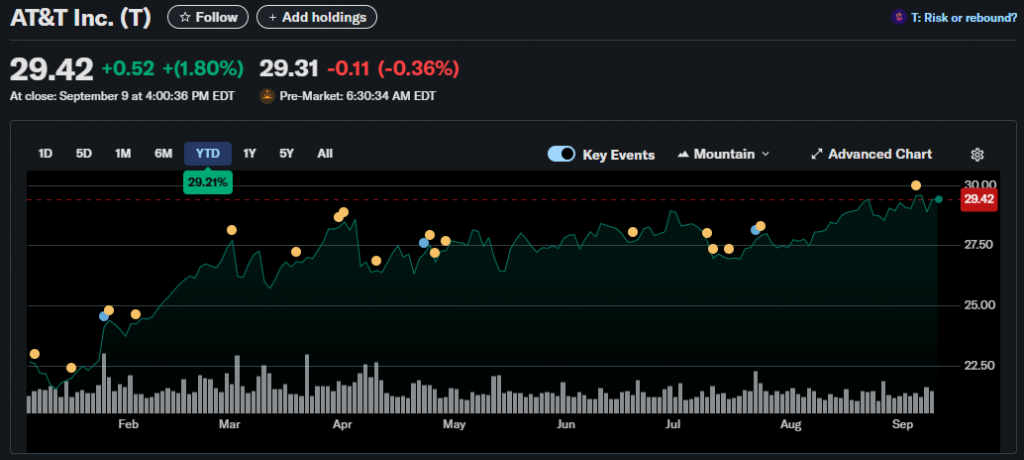Screen dimensions: 1024x460
Task: Click the blue event marker in late April
Action: click(424, 243)
